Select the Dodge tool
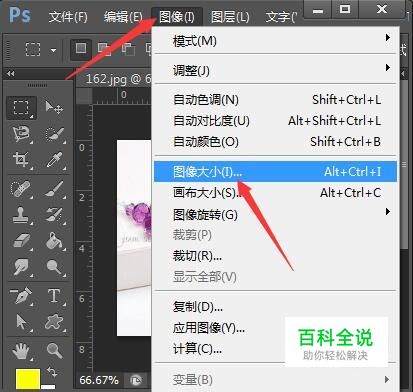 point(54,267)
